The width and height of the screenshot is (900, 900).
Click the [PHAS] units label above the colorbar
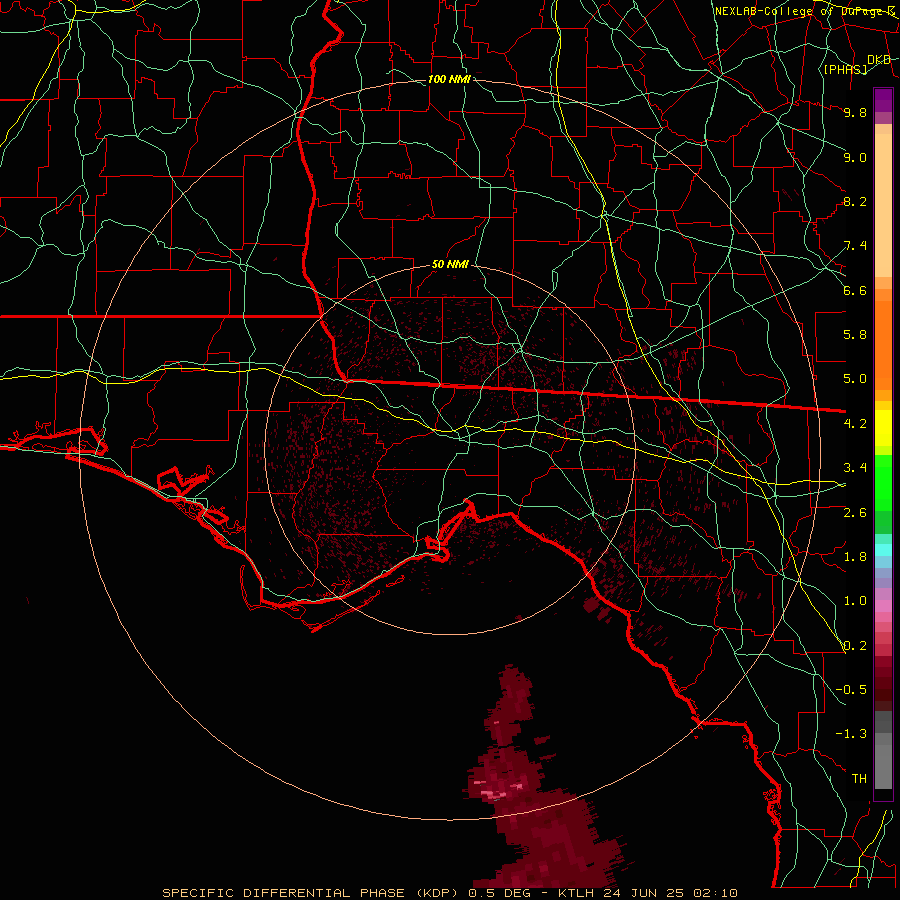coord(845,69)
